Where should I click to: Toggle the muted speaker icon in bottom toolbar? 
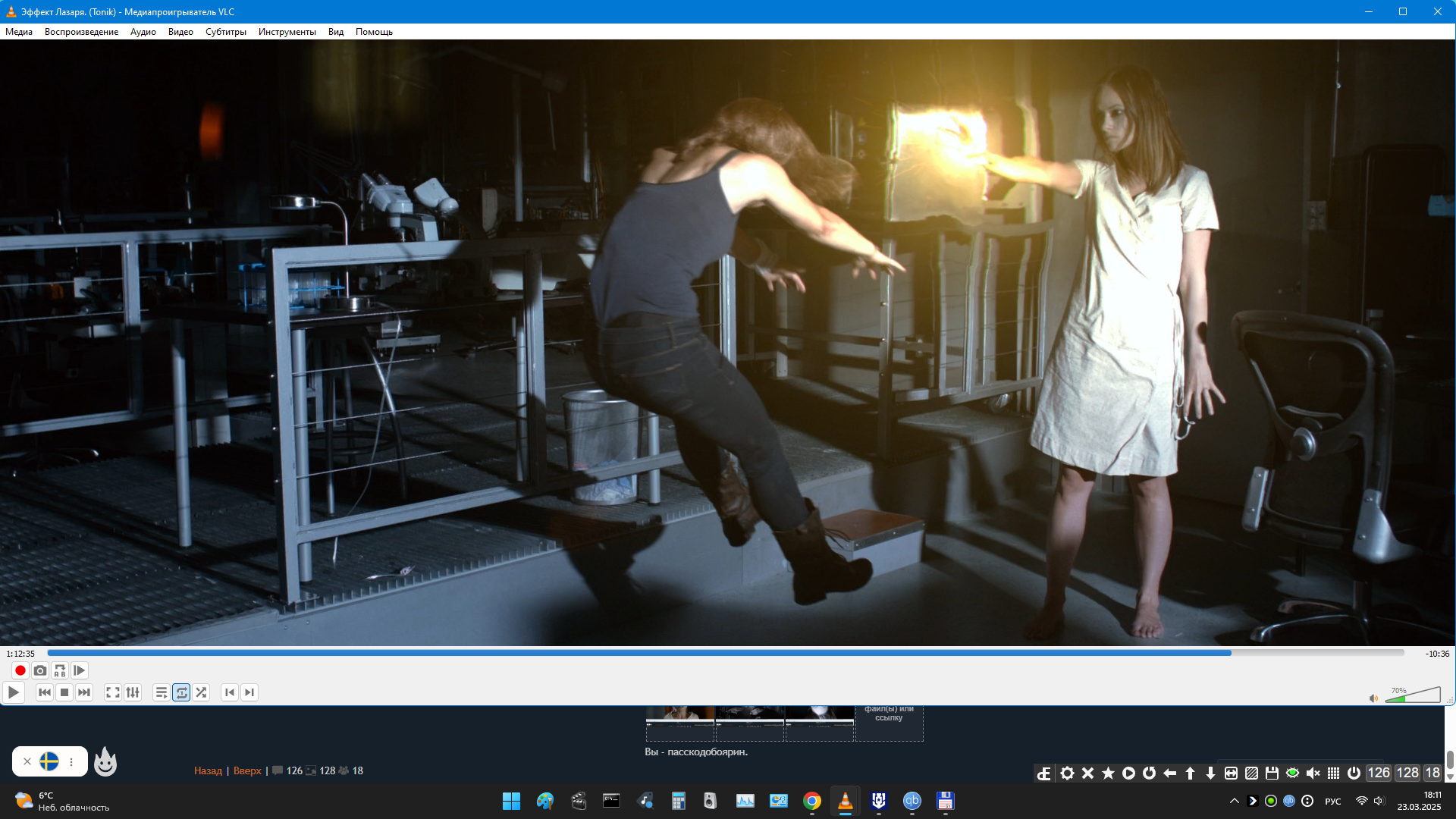1313,773
